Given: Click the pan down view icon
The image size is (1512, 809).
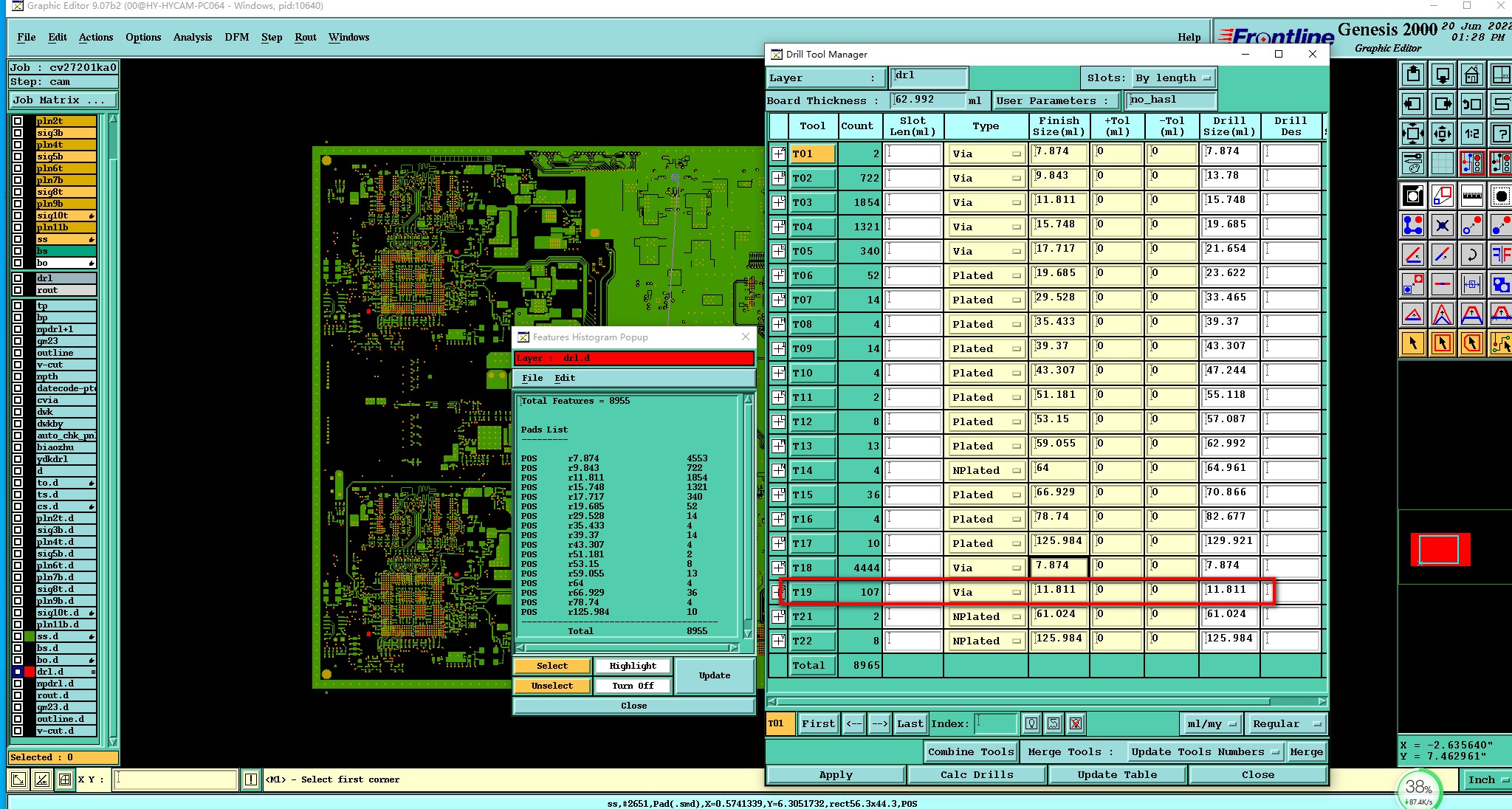Looking at the screenshot, I should [x=1442, y=75].
